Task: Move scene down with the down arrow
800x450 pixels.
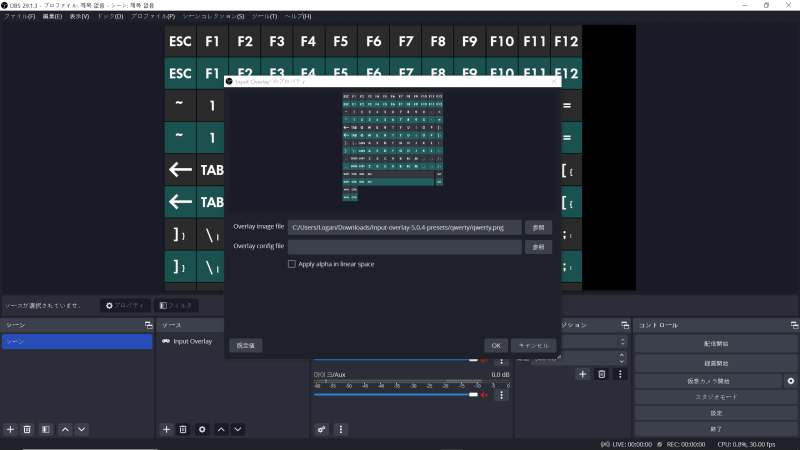Action: pyautogui.click(x=82, y=429)
